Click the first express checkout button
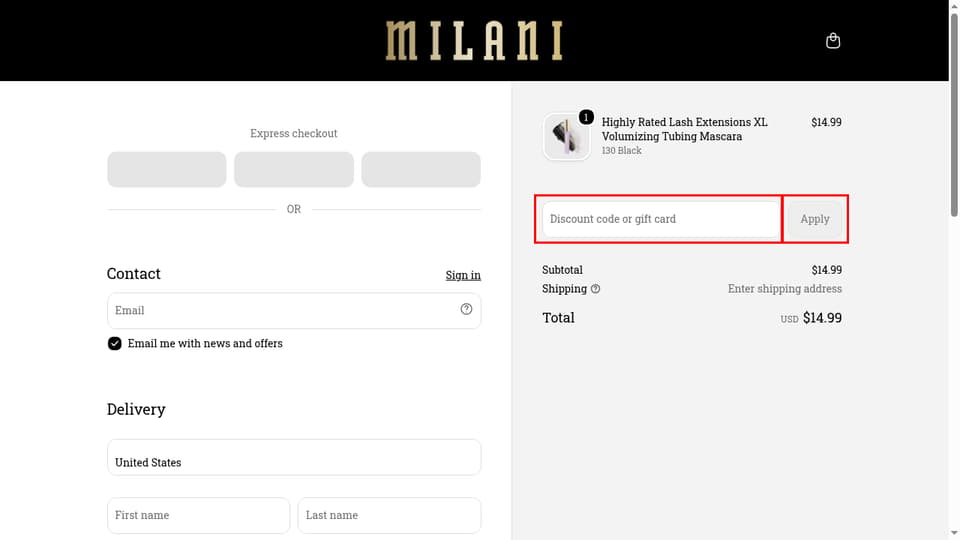The height and width of the screenshot is (540, 960). coord(167,170)
